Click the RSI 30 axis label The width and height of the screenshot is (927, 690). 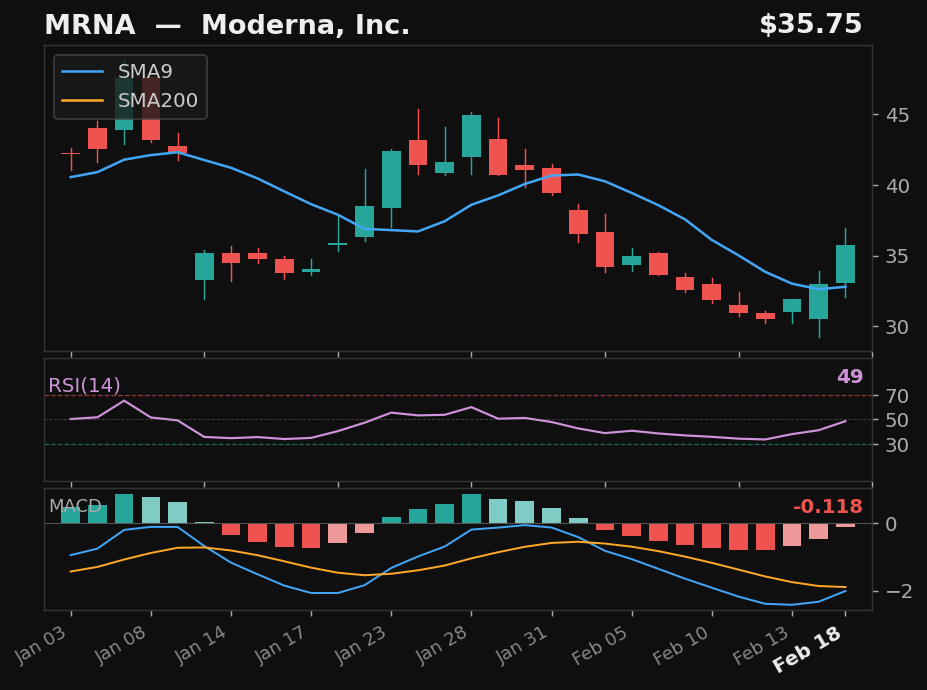tap(897, 445)
